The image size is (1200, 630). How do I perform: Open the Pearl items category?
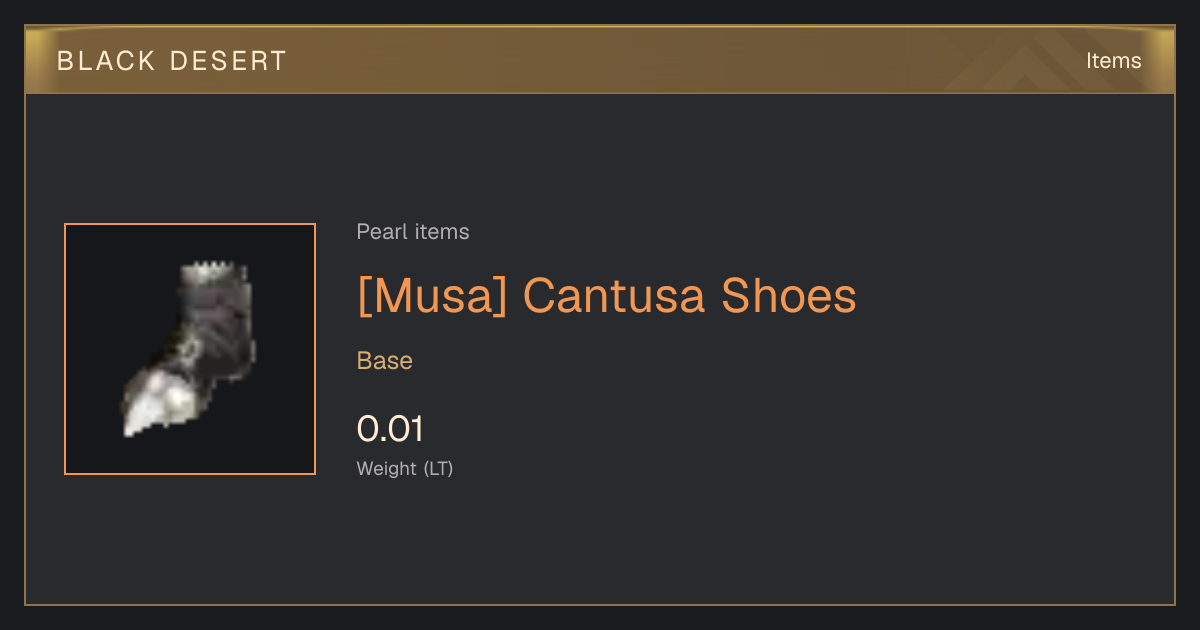(x=413, y=232)
